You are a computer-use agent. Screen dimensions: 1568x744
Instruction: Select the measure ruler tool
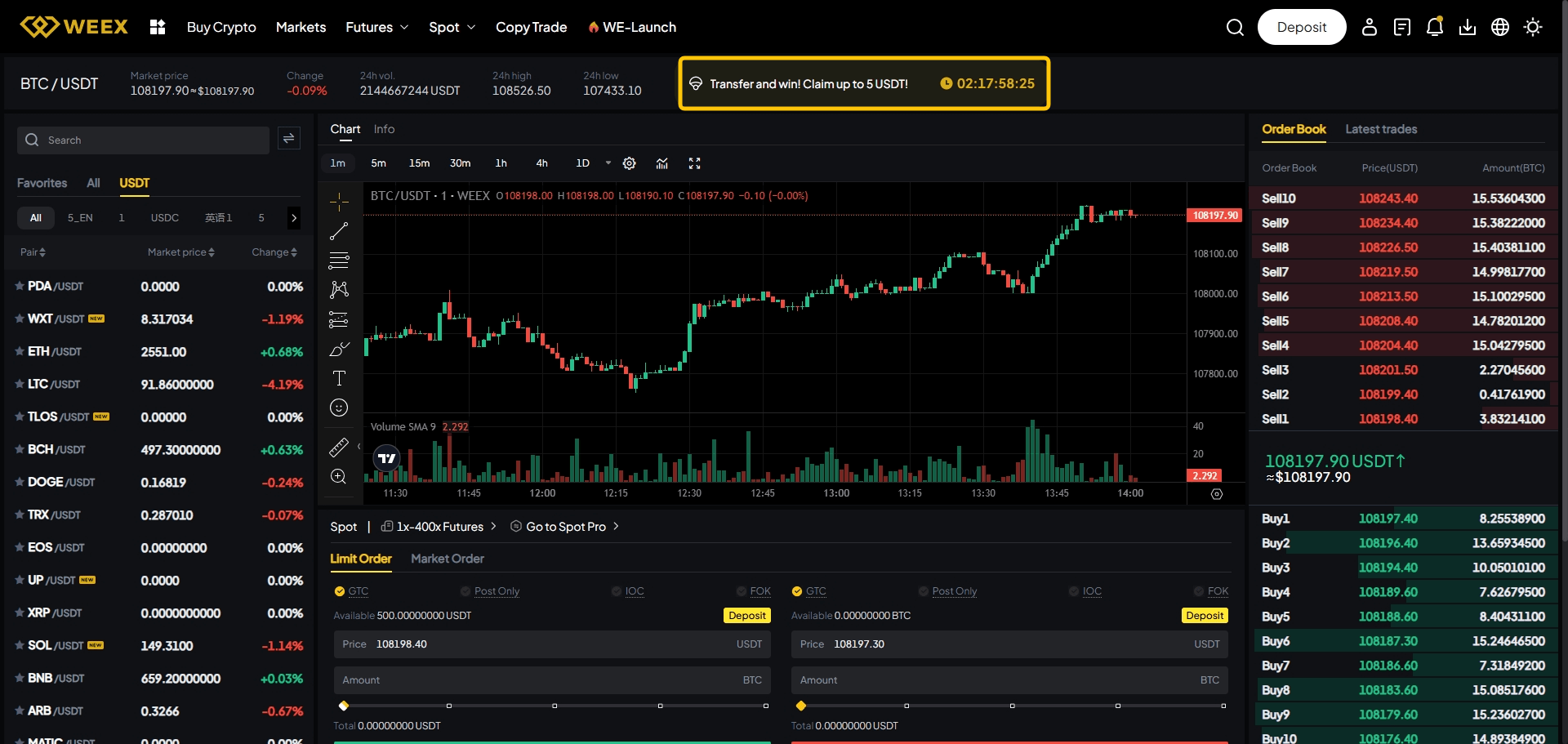[x=339, y=447]
